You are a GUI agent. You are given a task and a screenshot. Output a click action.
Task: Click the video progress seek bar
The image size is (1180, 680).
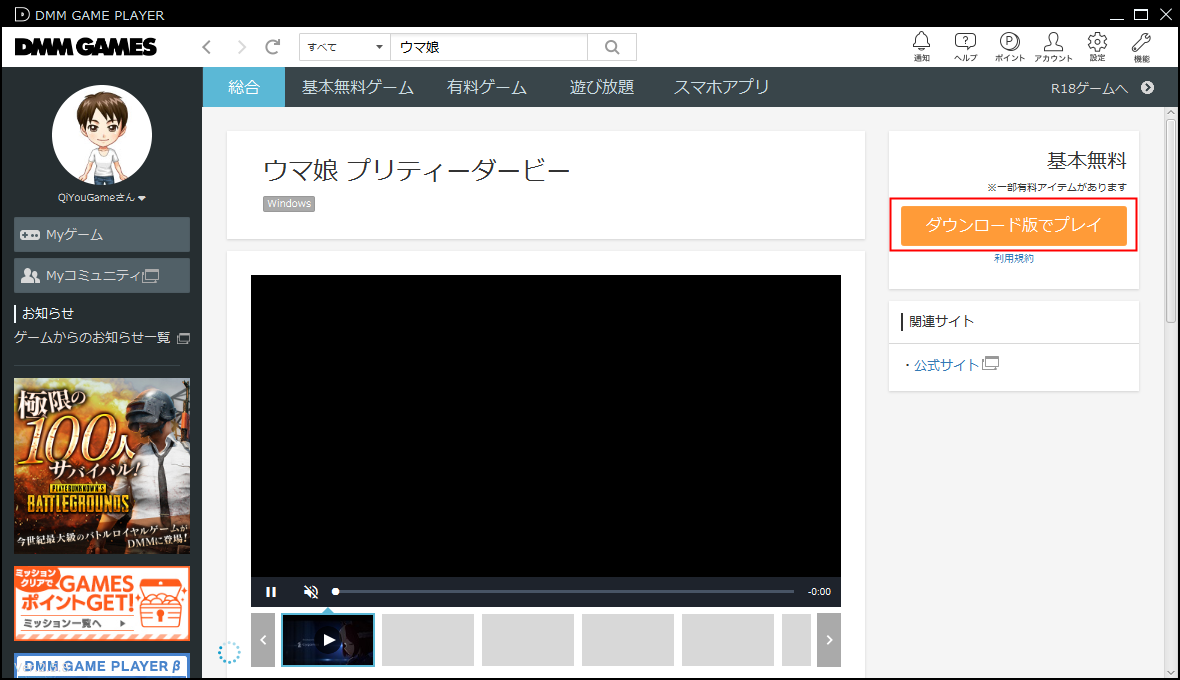coord(565,592)
